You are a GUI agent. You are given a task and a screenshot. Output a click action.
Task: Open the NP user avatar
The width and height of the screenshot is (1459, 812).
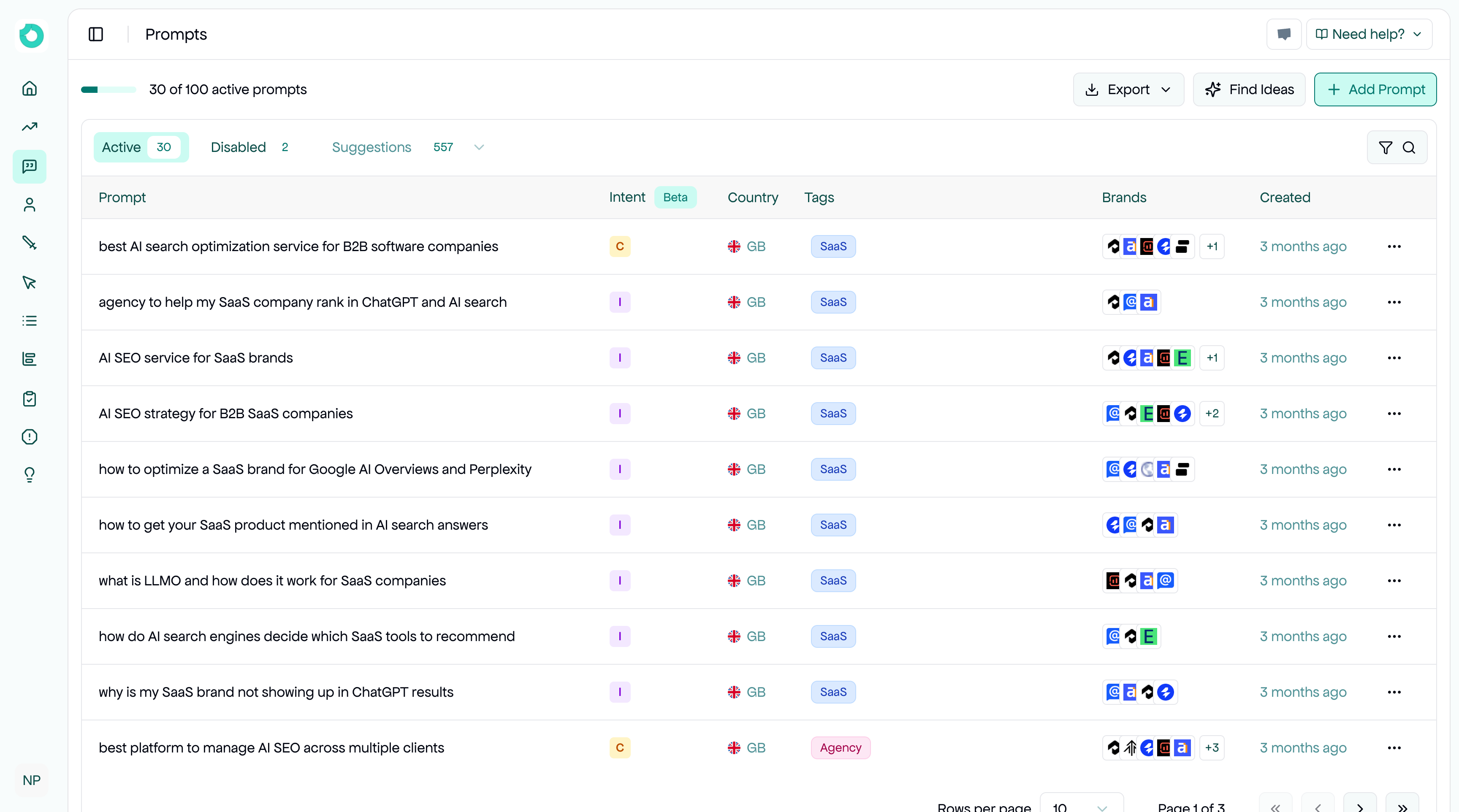pos(32,780)
